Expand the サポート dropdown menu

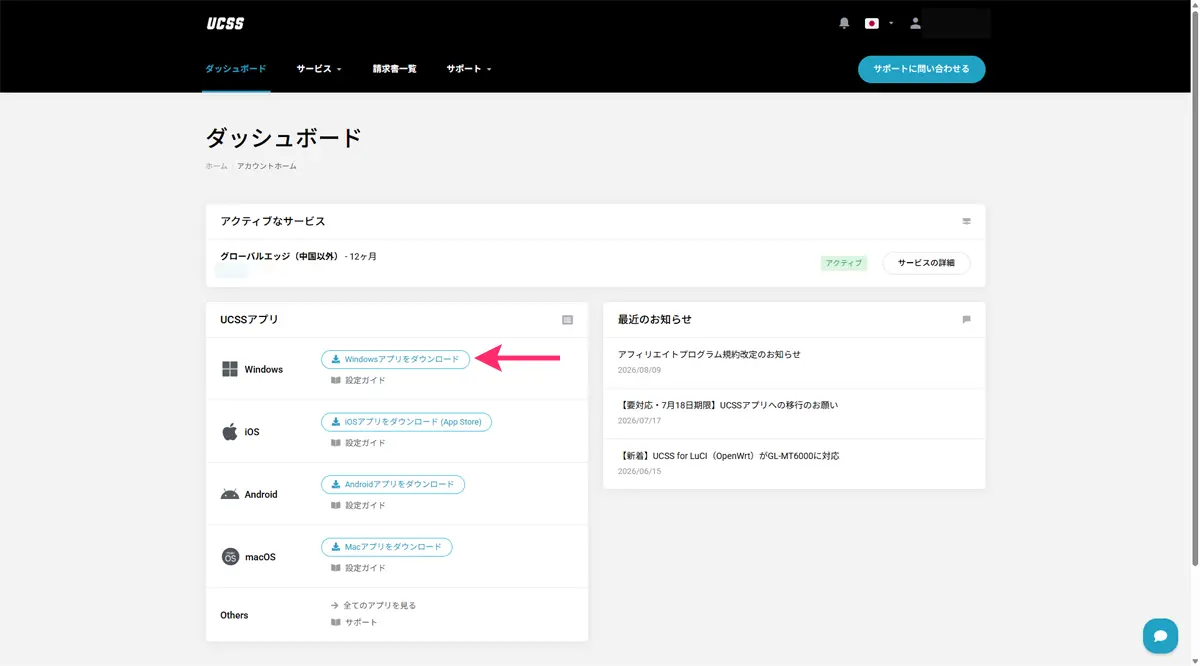(469, 69)
